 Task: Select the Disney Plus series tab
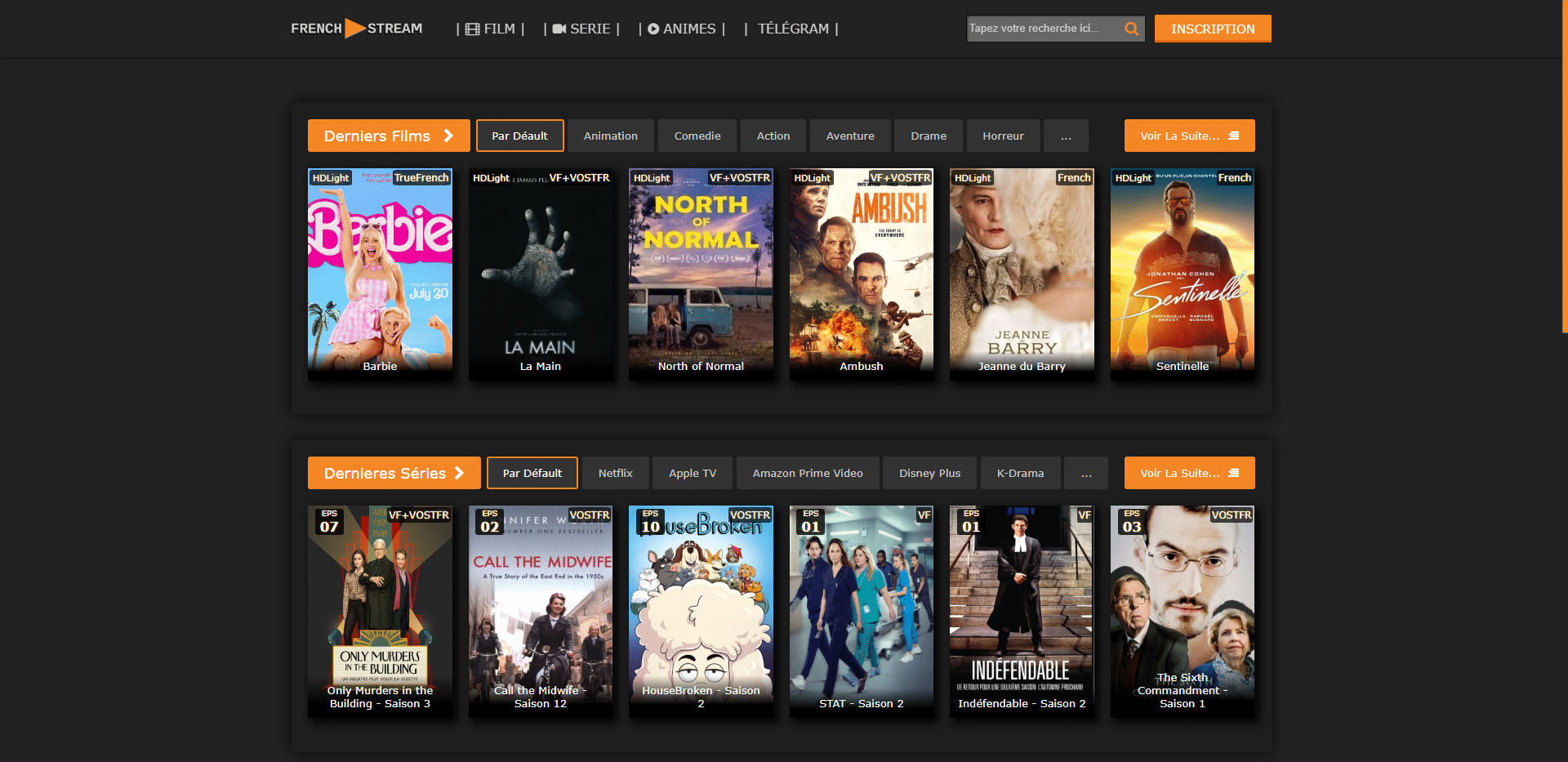[x=930, y=473]
